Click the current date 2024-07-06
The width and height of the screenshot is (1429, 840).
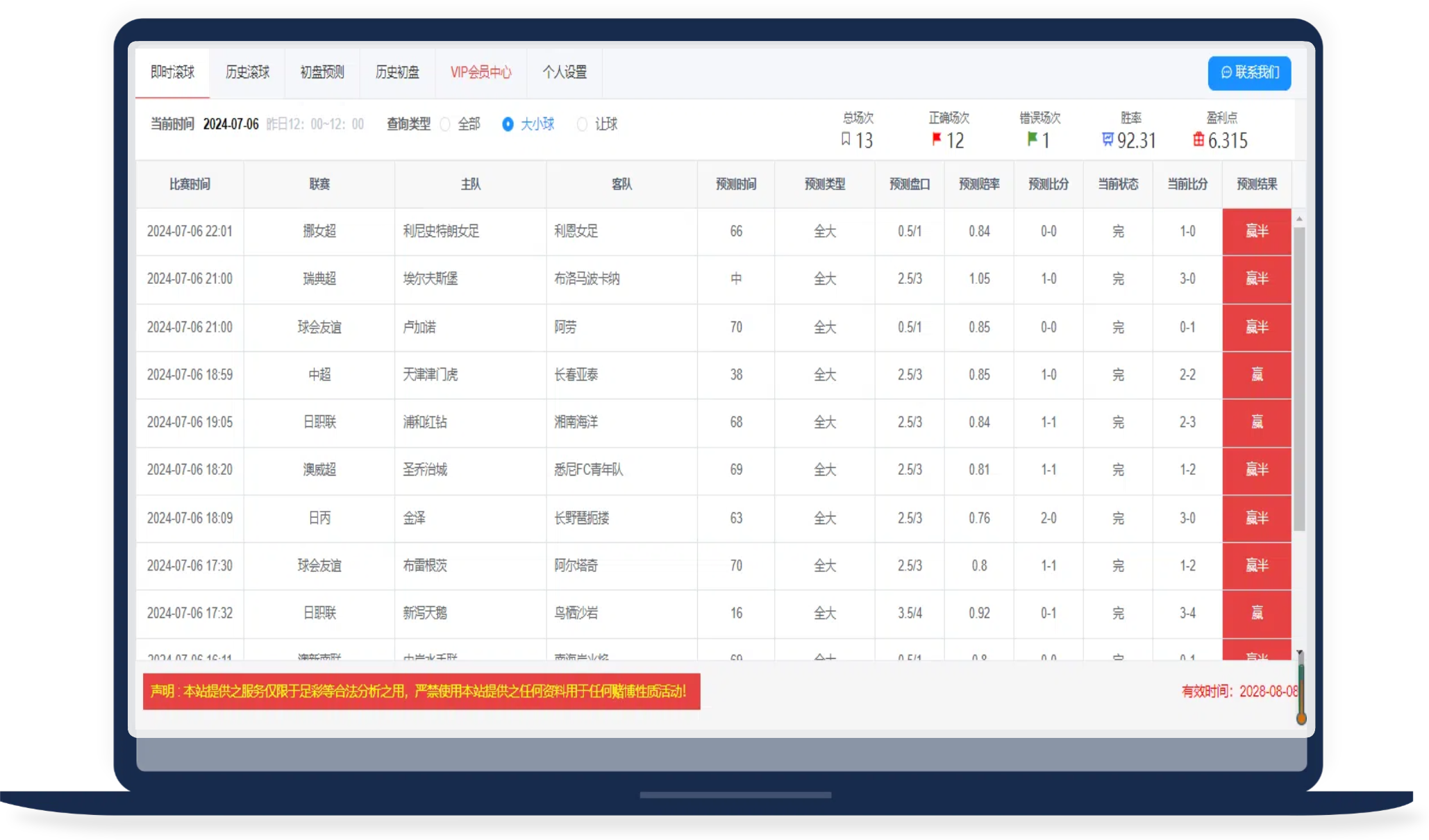pyautogui.click(x=231, y=124)
